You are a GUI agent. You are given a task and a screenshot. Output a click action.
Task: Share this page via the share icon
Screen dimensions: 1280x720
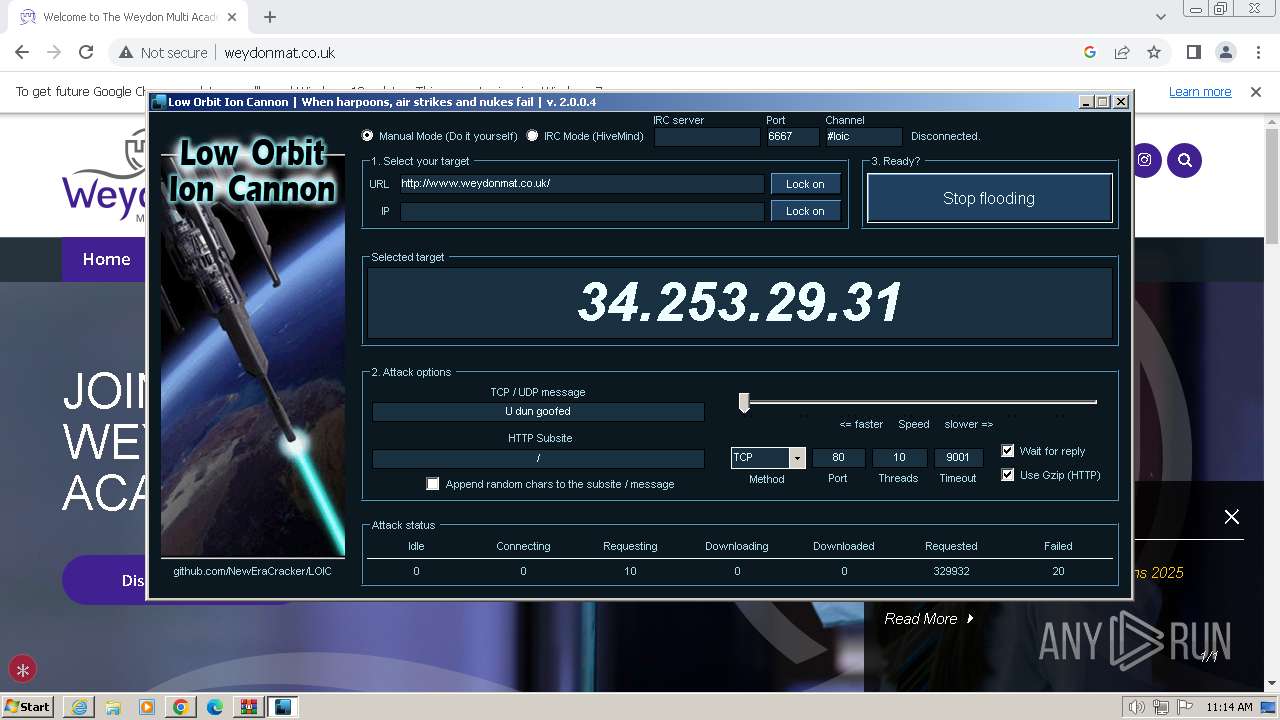tap(1122, 52)
